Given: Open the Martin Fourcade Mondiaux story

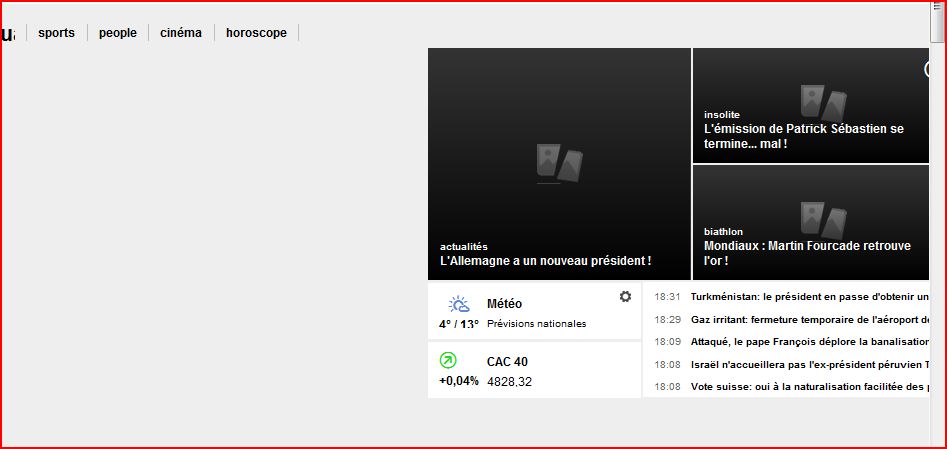Looking at the screenshot, I should (807, 253).
